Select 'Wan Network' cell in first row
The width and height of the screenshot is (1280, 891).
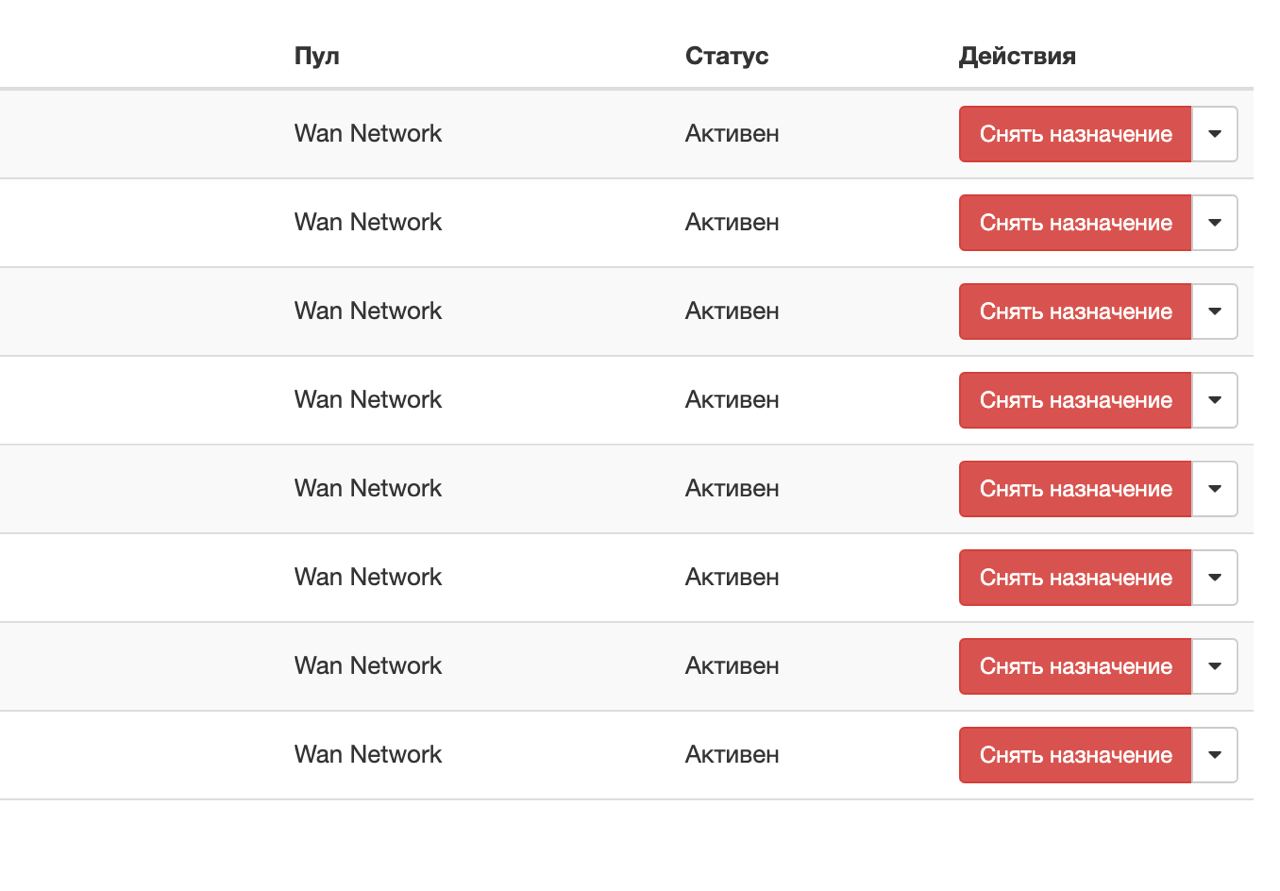pos(368,134)
